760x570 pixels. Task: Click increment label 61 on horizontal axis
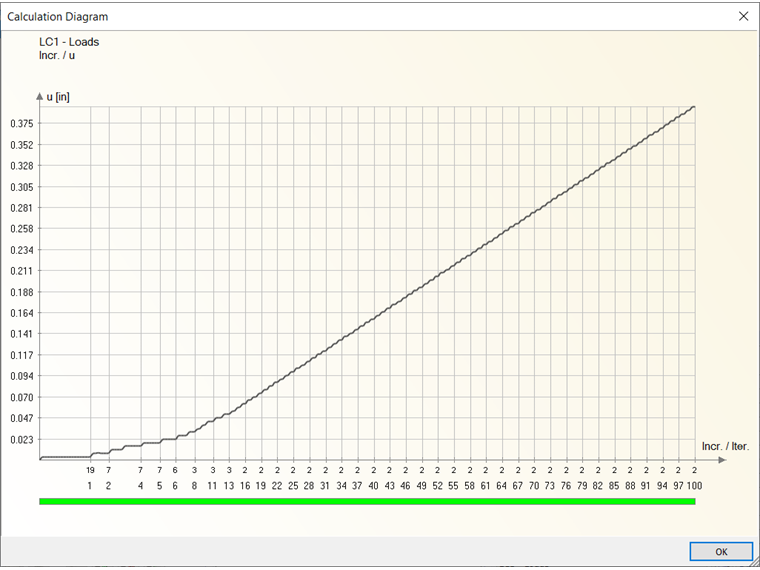(x=486, y=486)
